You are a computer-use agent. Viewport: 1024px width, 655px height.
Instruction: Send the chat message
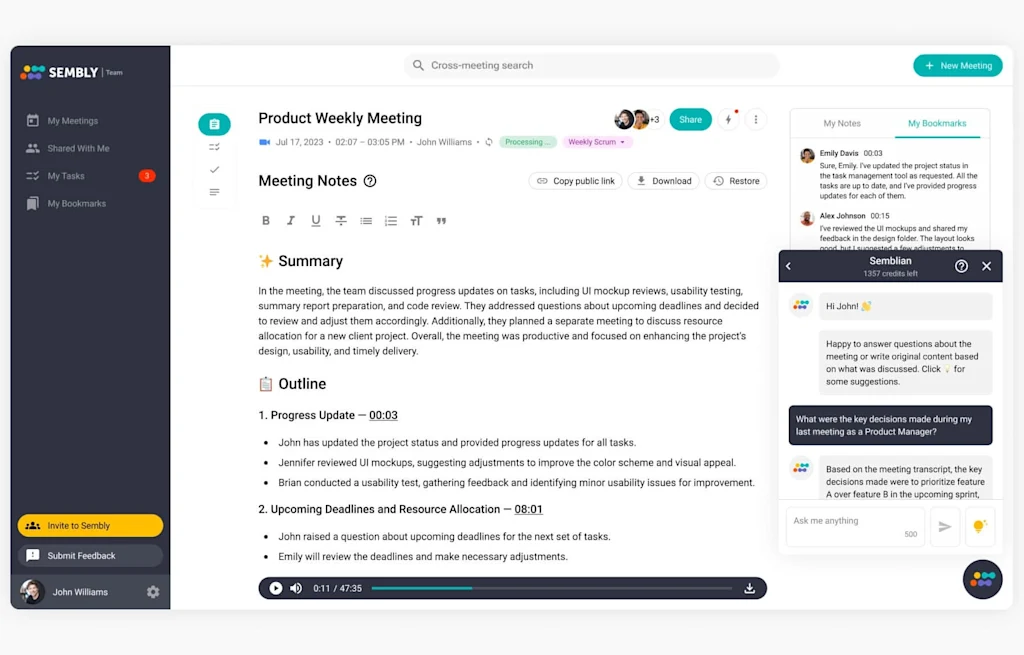pyautogui.click(x=944, y=526)
